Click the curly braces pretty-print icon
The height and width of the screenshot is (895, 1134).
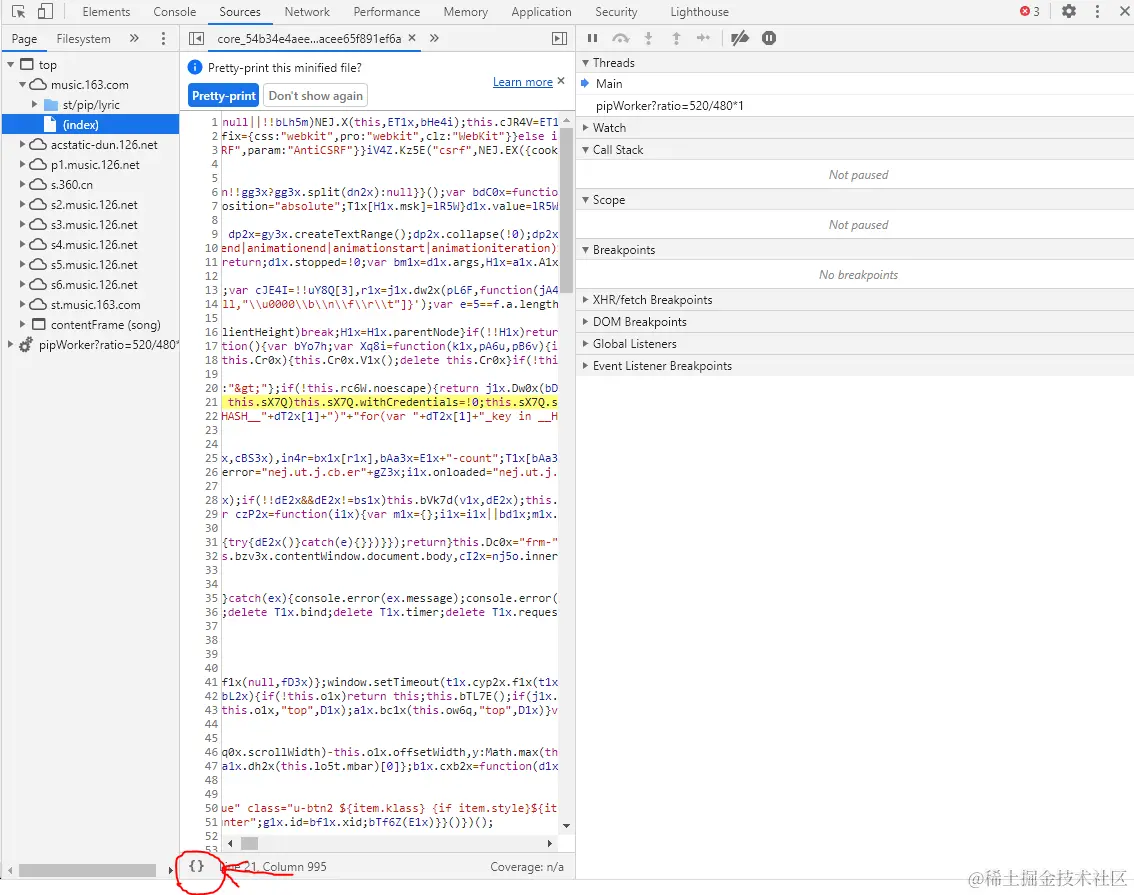196,866
